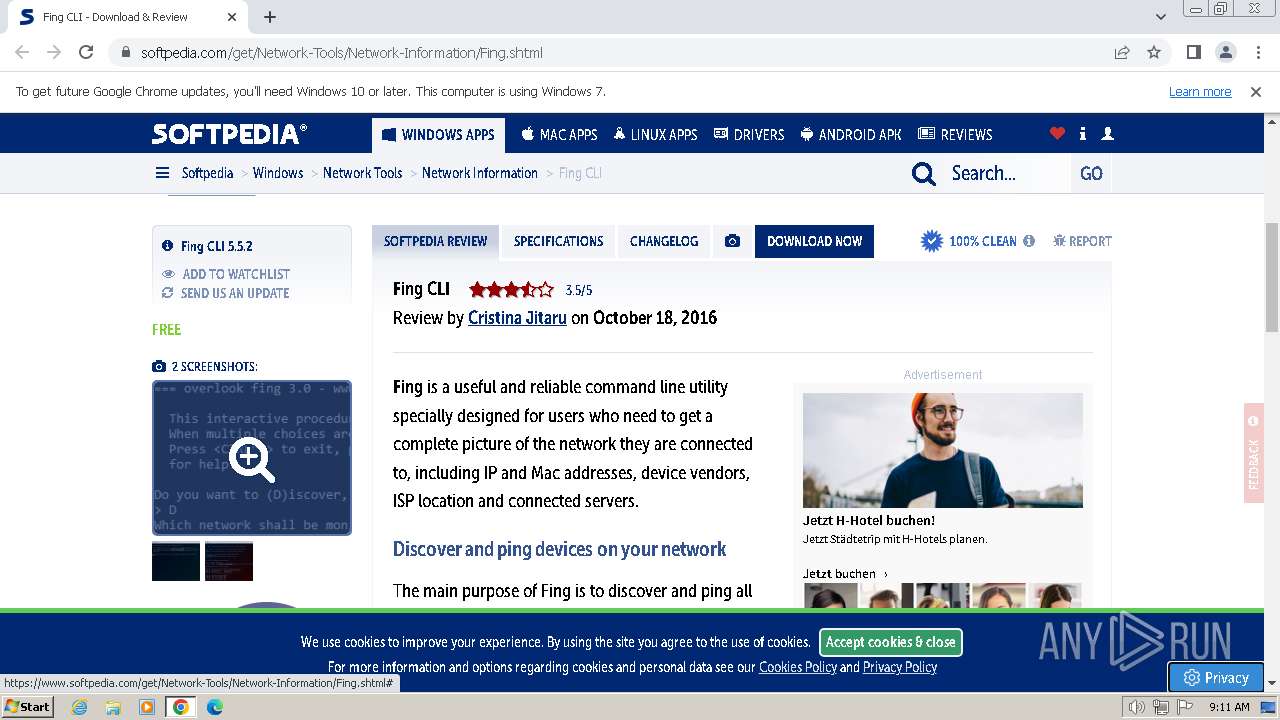The height and width of the screenshot is (720, 1280).
Task: Dismiss the Chrome update notification bar
Action: click(1256, 91)
